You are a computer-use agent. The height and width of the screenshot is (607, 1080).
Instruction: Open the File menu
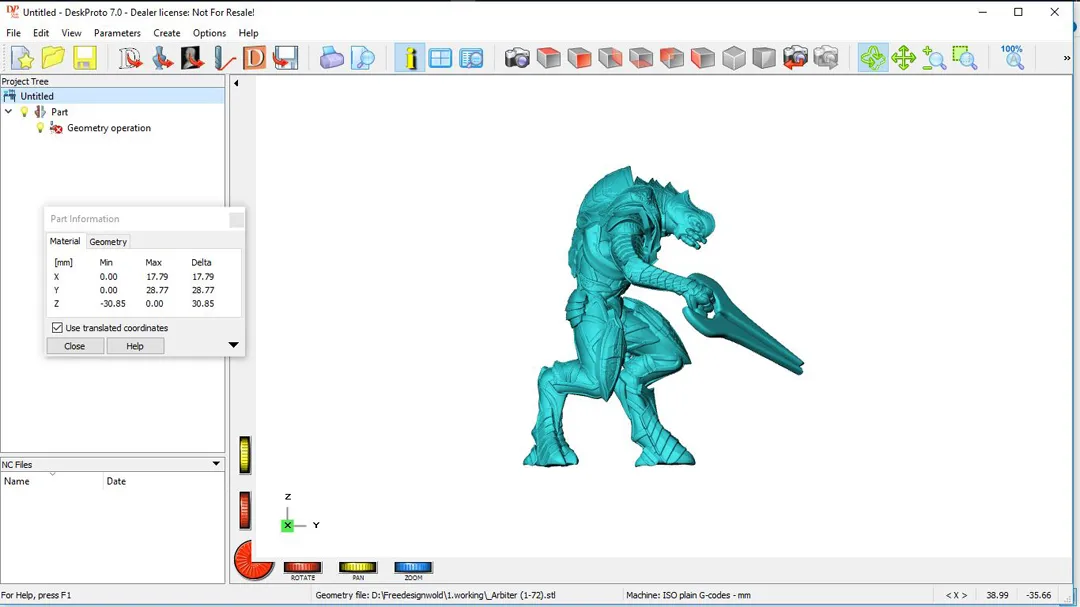tap(13, 33)
